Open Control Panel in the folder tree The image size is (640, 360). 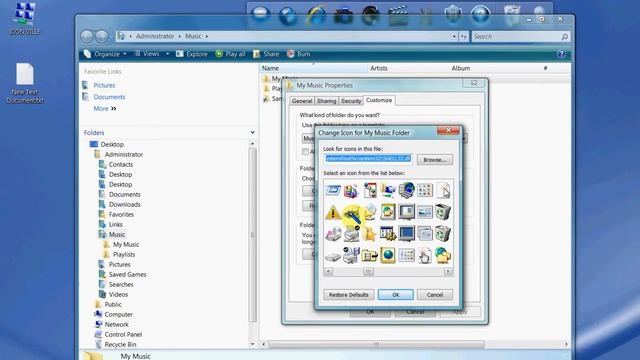[x=123, y=334]
